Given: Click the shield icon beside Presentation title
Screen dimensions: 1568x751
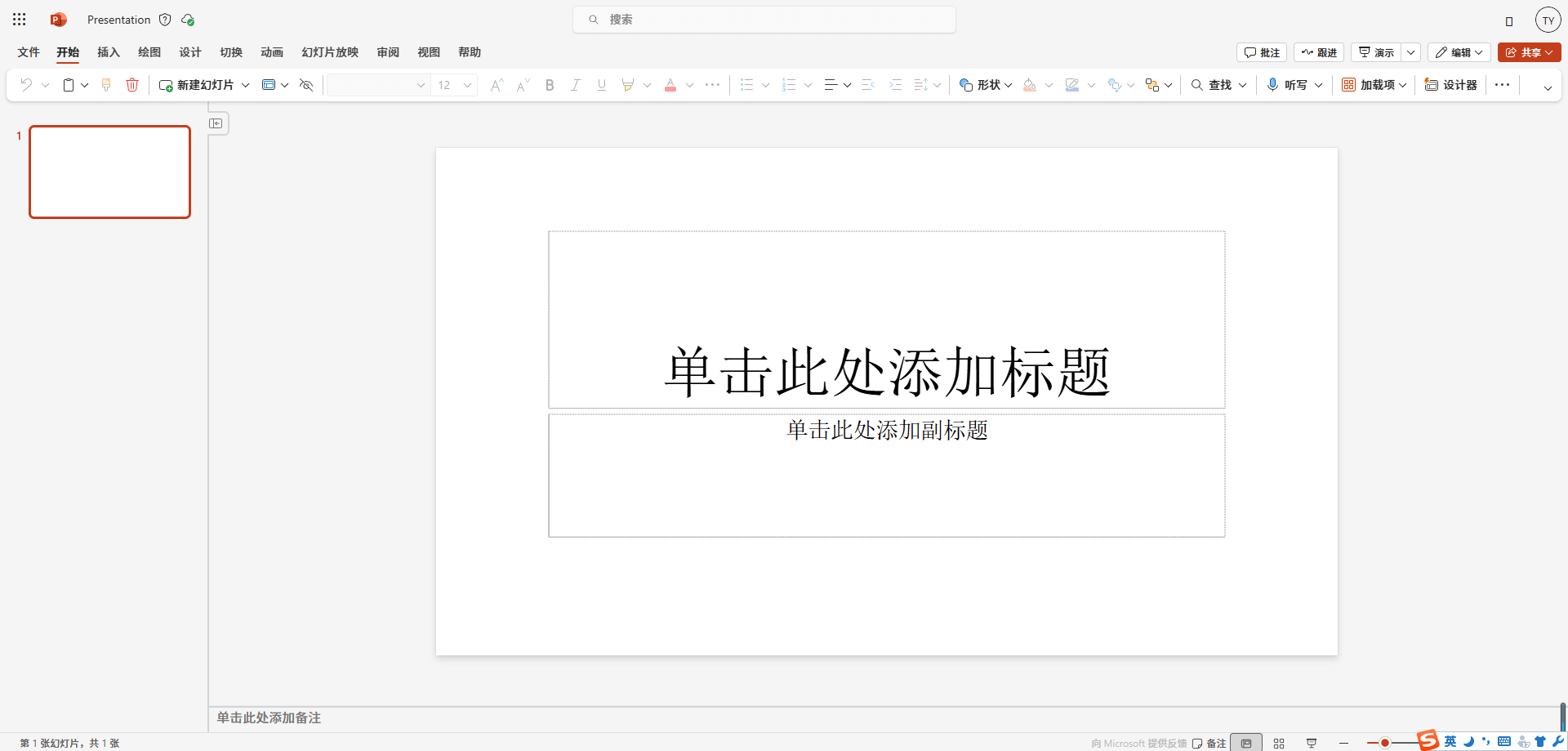Looking at the screenshot, I should coord(165,20).
